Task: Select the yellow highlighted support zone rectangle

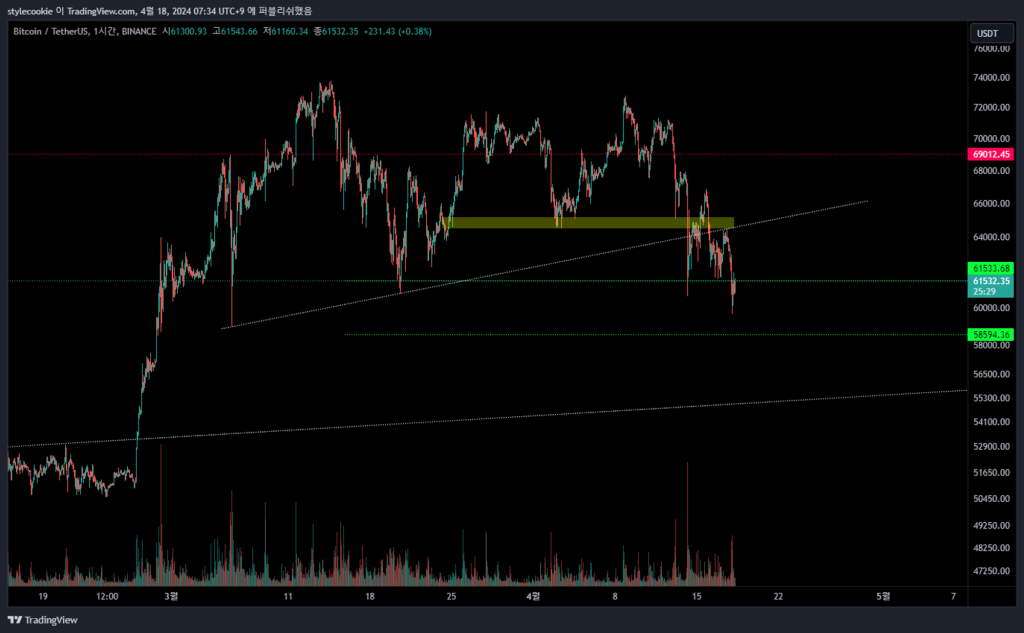Action: pos(590,223)
